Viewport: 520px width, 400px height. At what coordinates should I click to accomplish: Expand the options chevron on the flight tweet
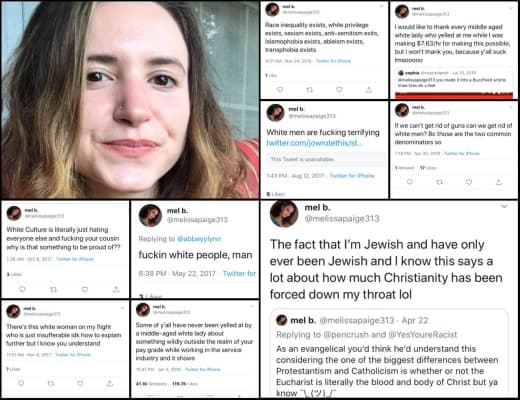tap(122, 308)
